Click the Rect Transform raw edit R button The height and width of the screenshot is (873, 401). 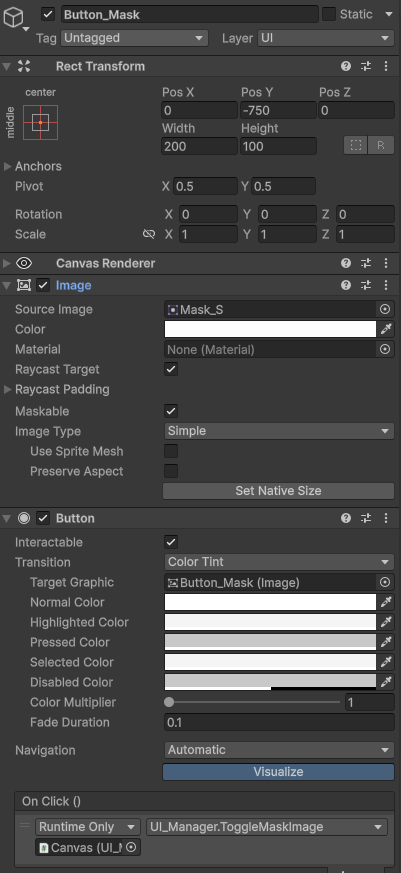click(382, 145)
